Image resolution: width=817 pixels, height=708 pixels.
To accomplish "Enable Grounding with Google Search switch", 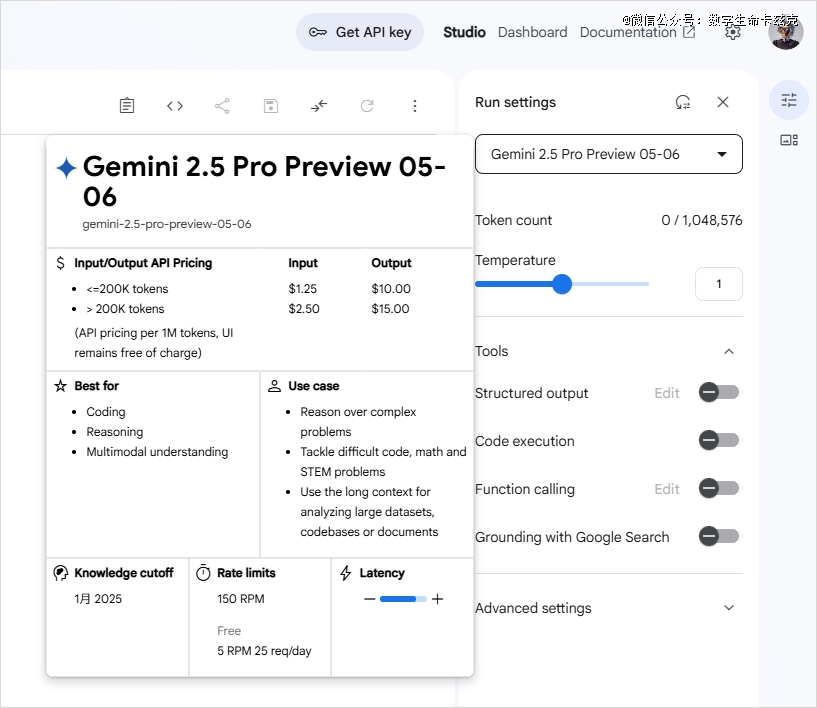I will (x=719, y=536).
